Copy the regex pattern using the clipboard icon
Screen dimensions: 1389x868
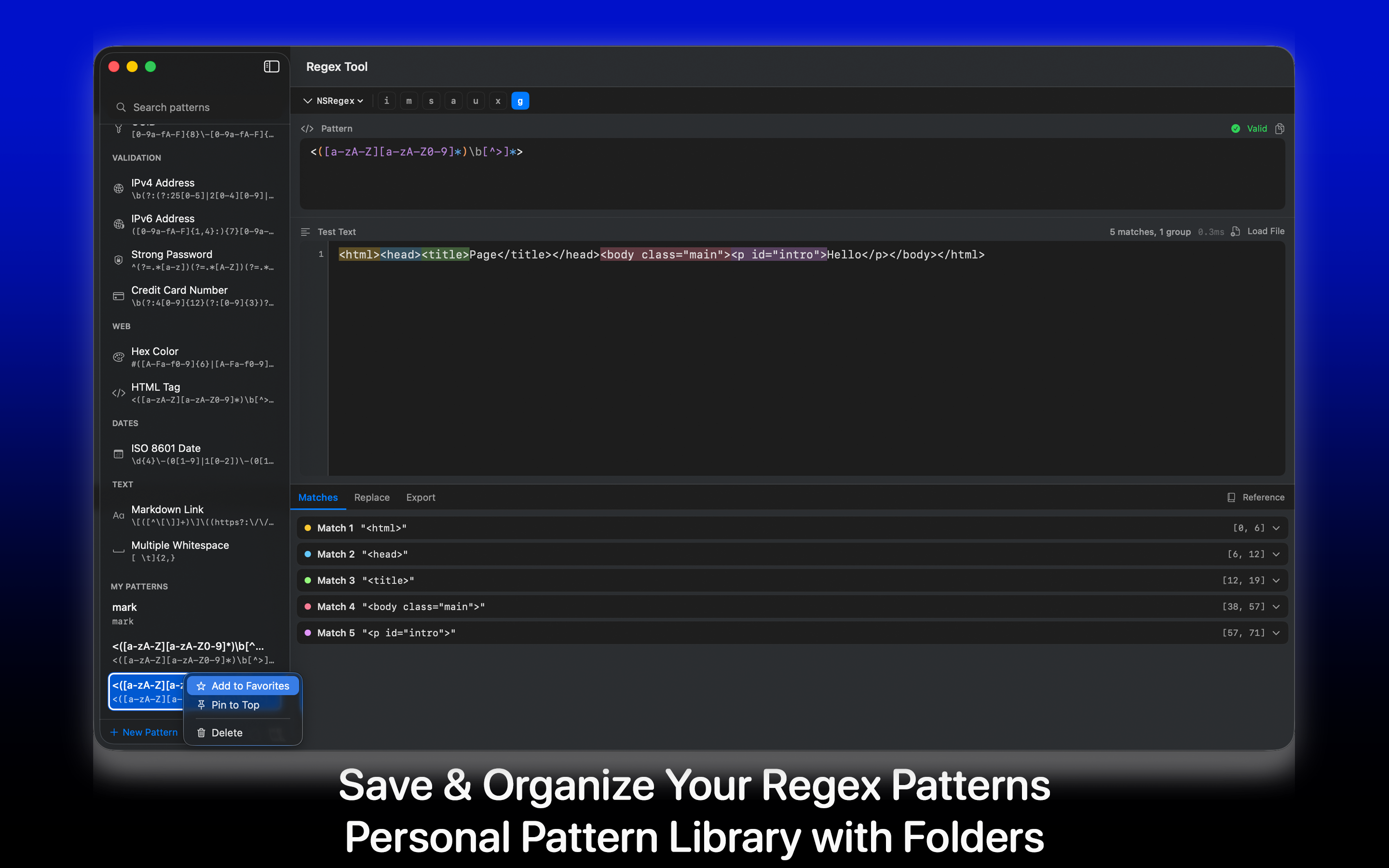(1280, 129)
